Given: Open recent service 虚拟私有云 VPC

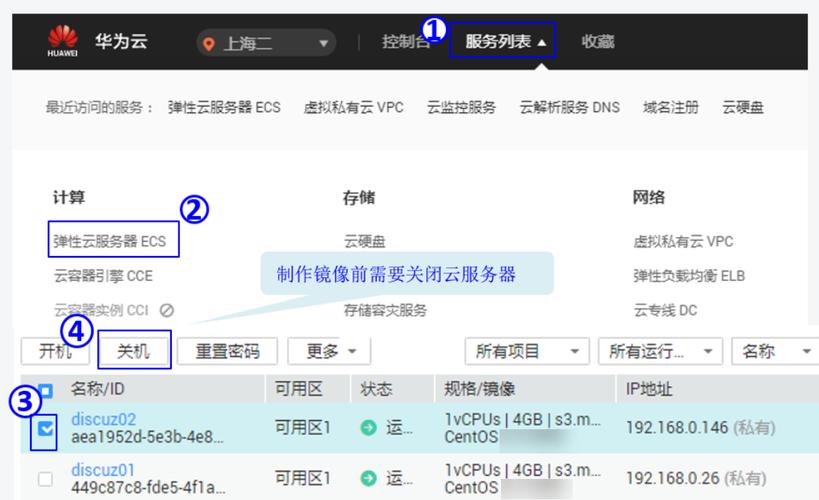Looking at the screenshot, I should [x=354, y=107].
